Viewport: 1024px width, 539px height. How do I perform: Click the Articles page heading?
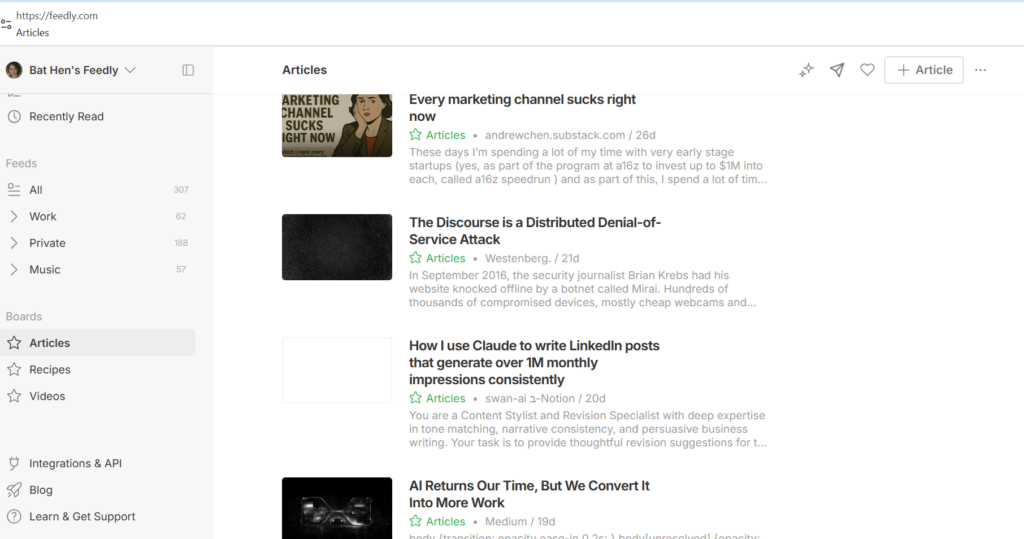pos(304,70)
